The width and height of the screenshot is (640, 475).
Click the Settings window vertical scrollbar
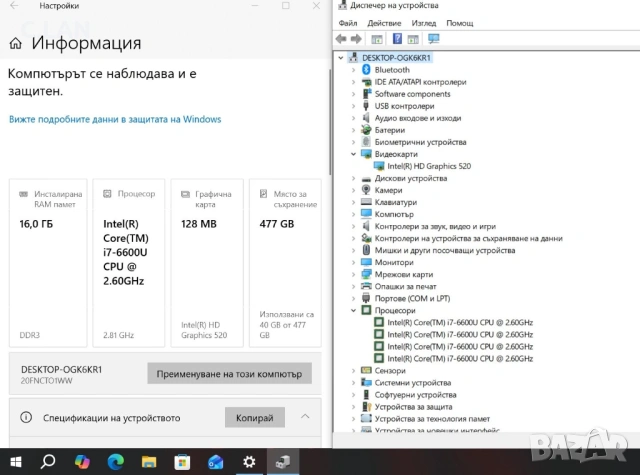(330, 122)
